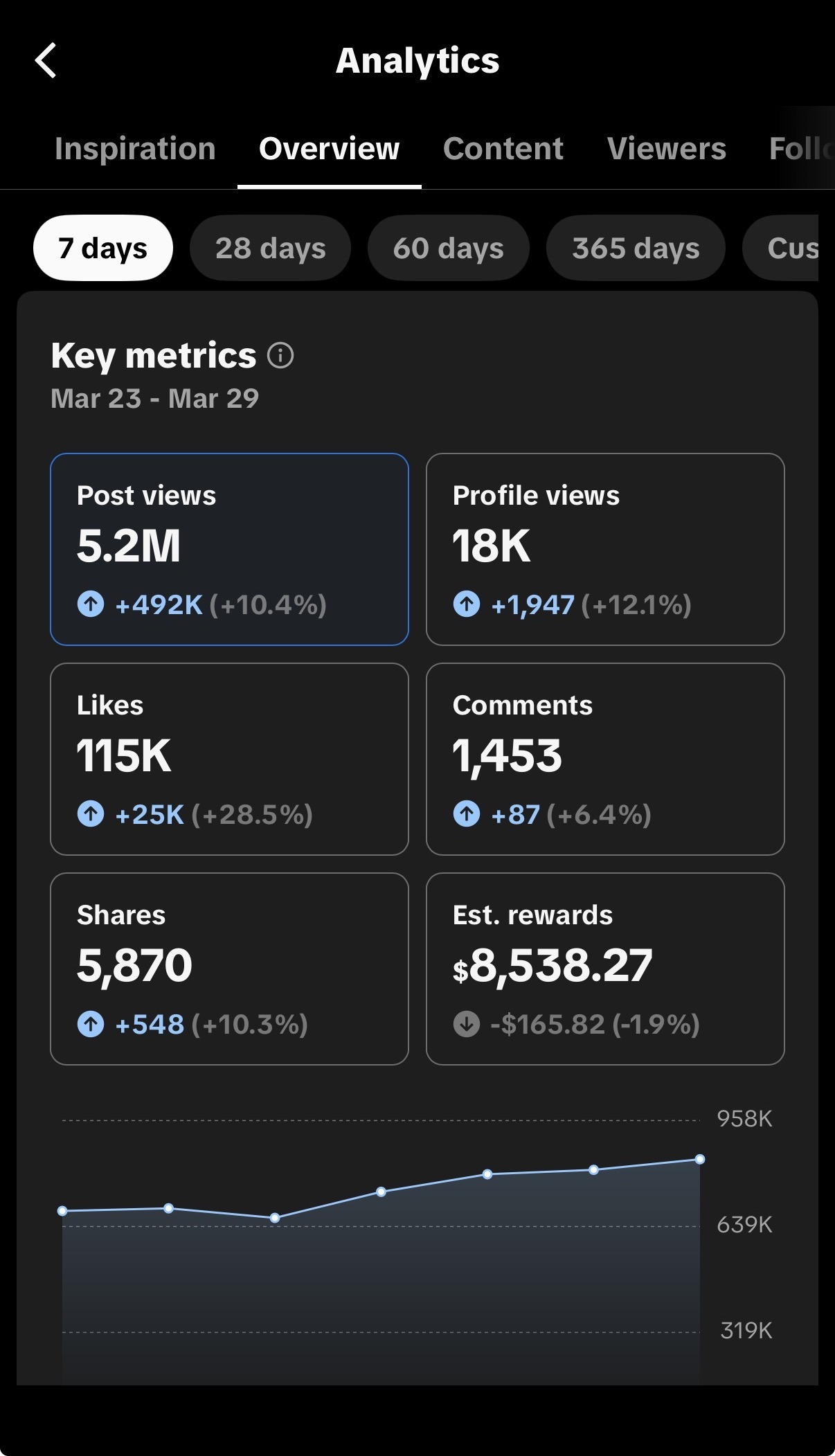Tap the Est. rewards down-arrow icon

[x=467, y=1023]
